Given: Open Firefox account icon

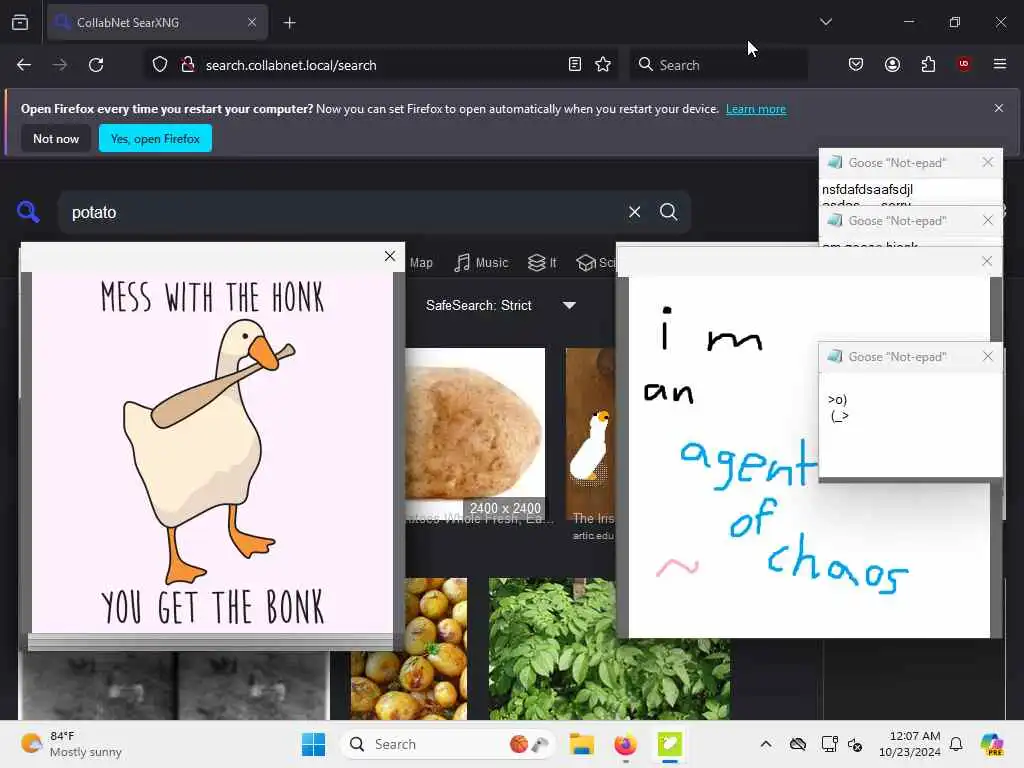Looking at the screenshot, I should (x=892, y=64).
